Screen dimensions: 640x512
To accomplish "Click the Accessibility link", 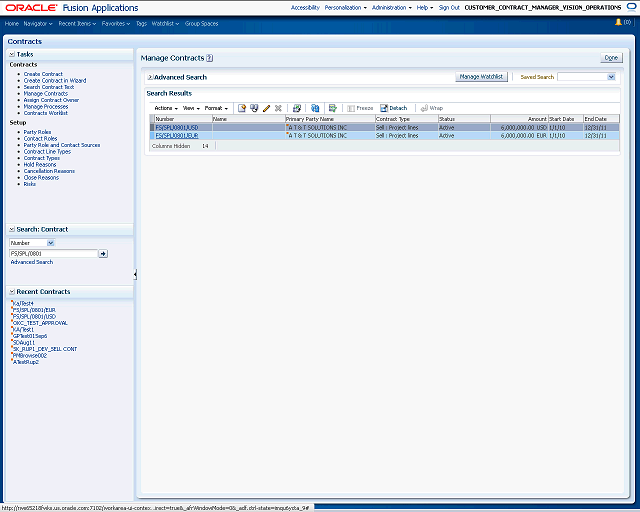I will tap(305, 7).
